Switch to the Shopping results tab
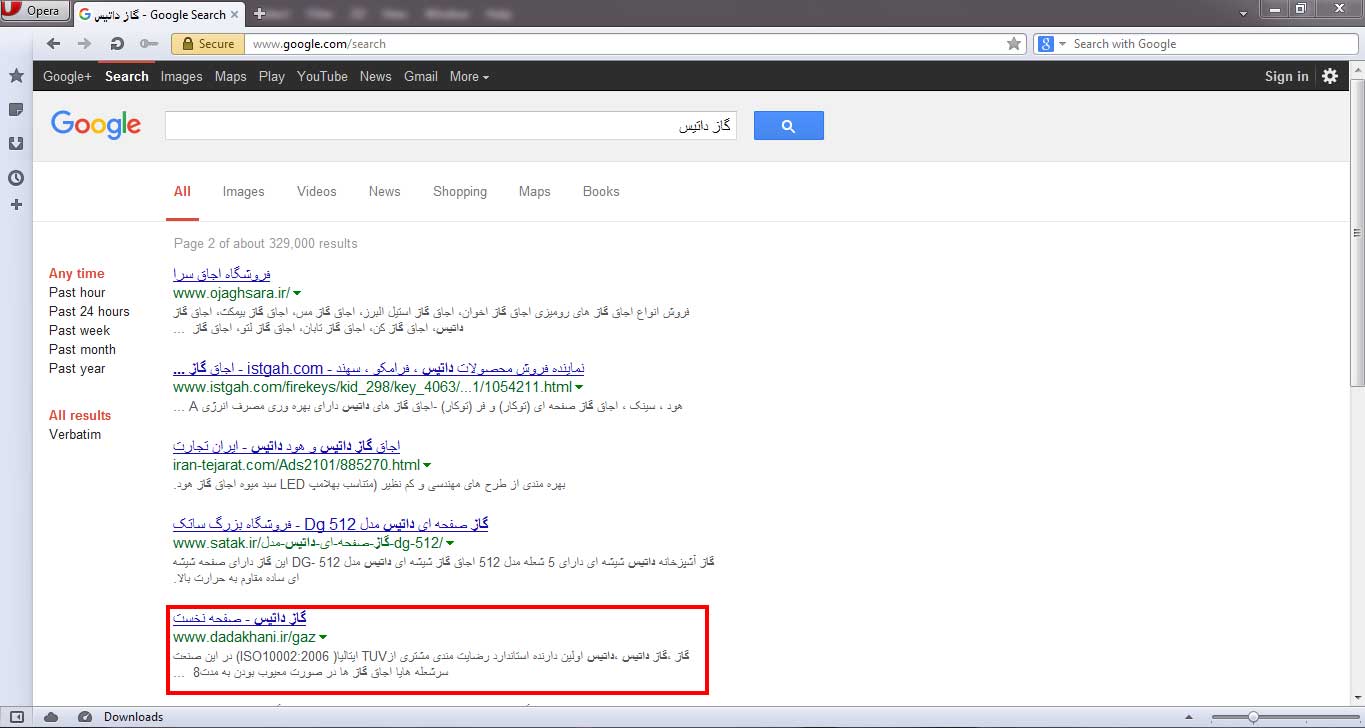 460,192
